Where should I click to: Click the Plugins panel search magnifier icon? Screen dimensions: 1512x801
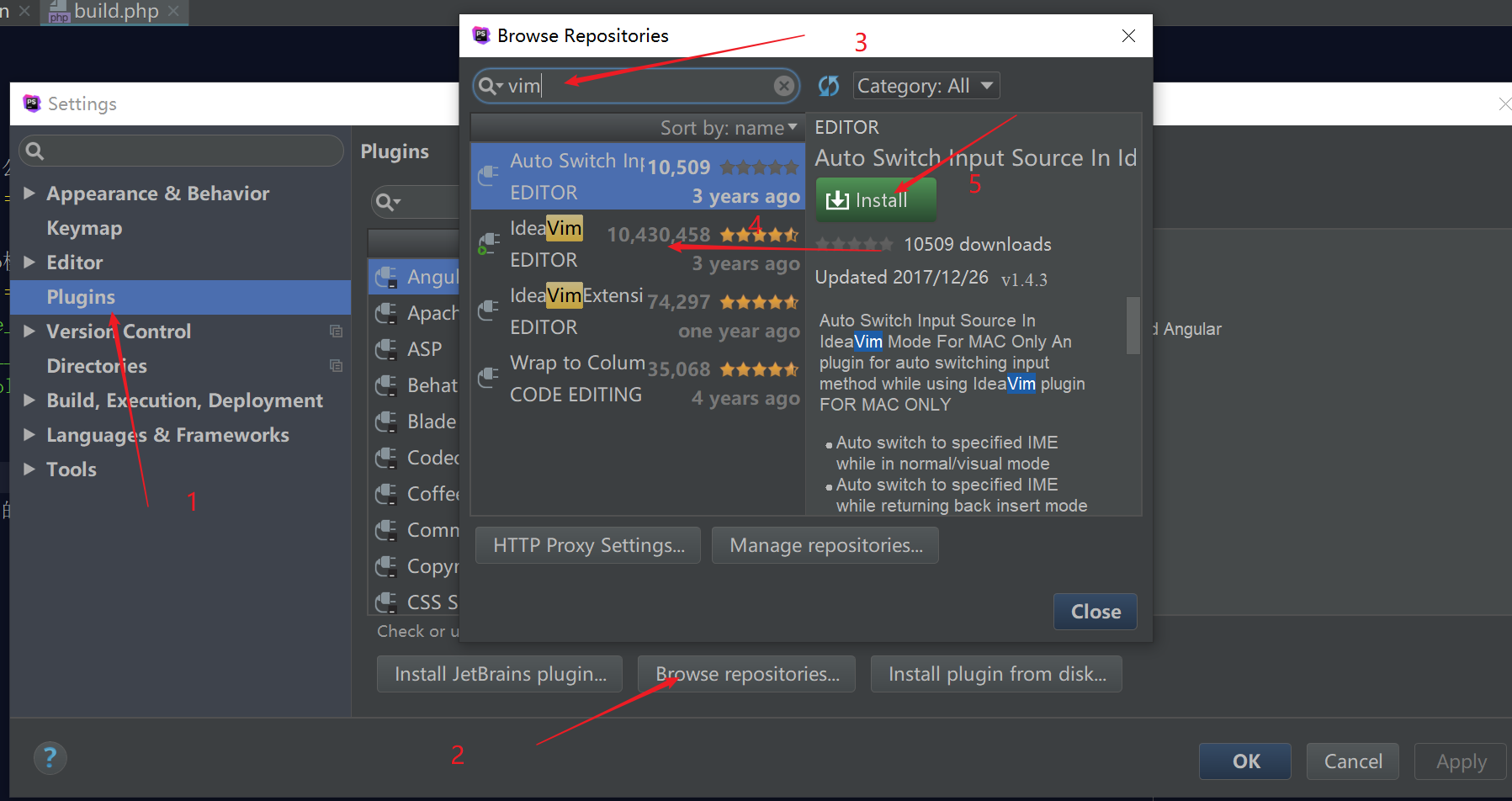click(388, 202)
